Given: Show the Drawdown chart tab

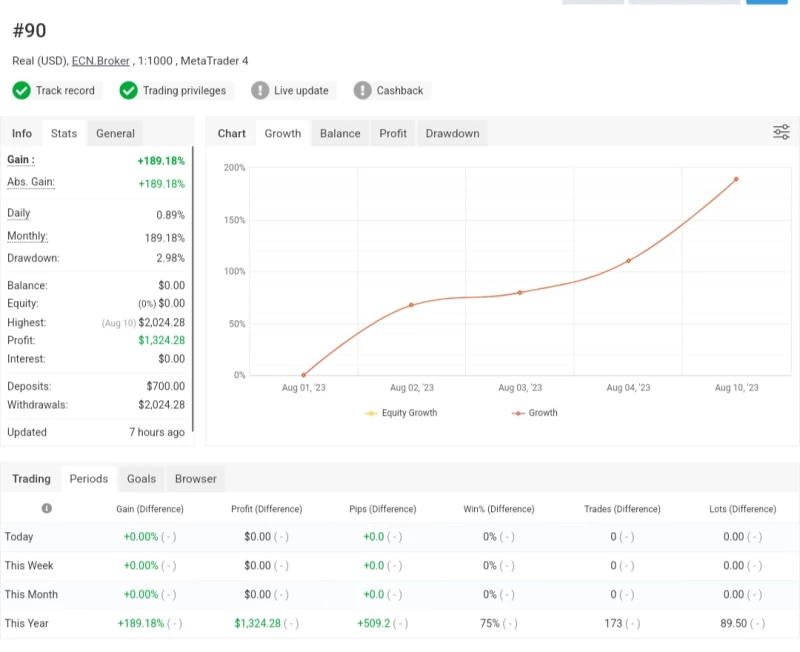Looking at the screenshot, I should pos(452,133).
